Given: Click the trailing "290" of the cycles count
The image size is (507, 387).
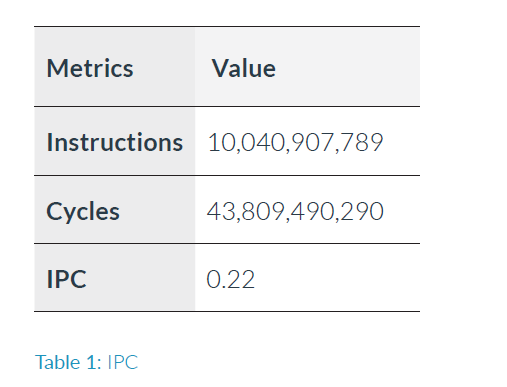Looking at the screenshot, I should click(x=363, y=211).
